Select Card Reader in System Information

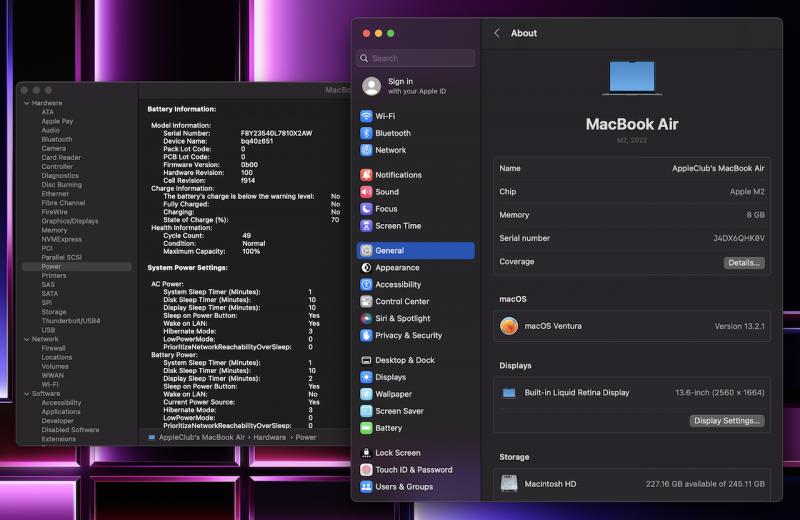(x=61, y=157)
